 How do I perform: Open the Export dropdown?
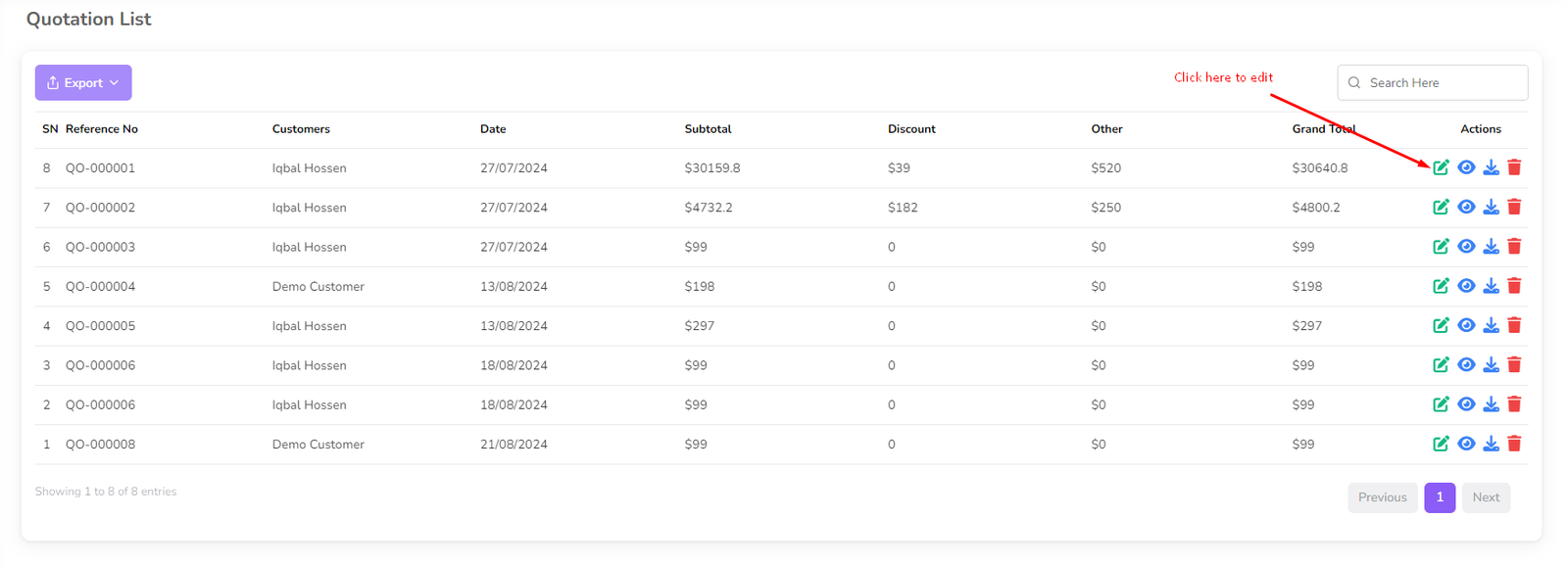(83, 83)
